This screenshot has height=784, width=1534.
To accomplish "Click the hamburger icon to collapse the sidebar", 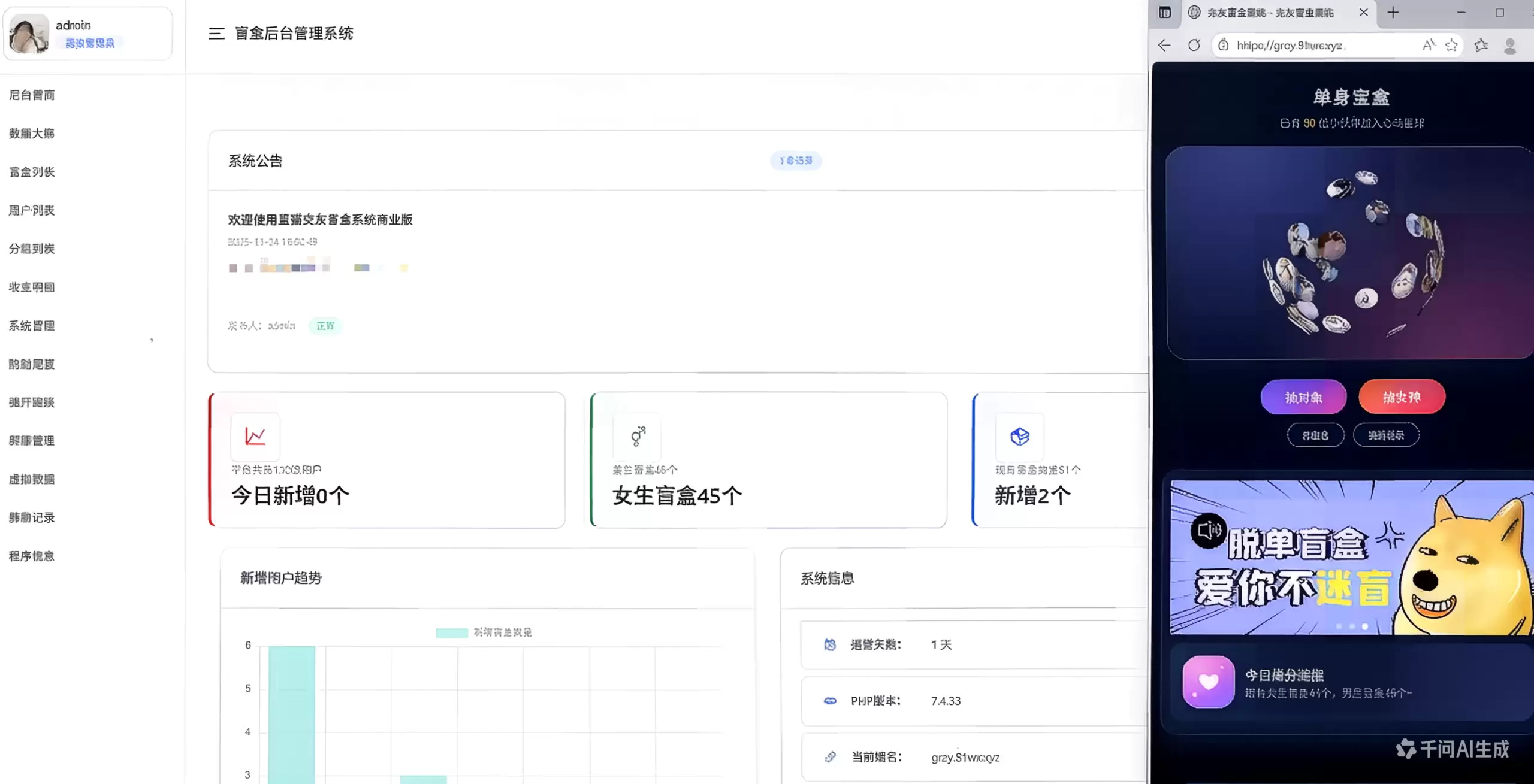I will tap(216, 34).
